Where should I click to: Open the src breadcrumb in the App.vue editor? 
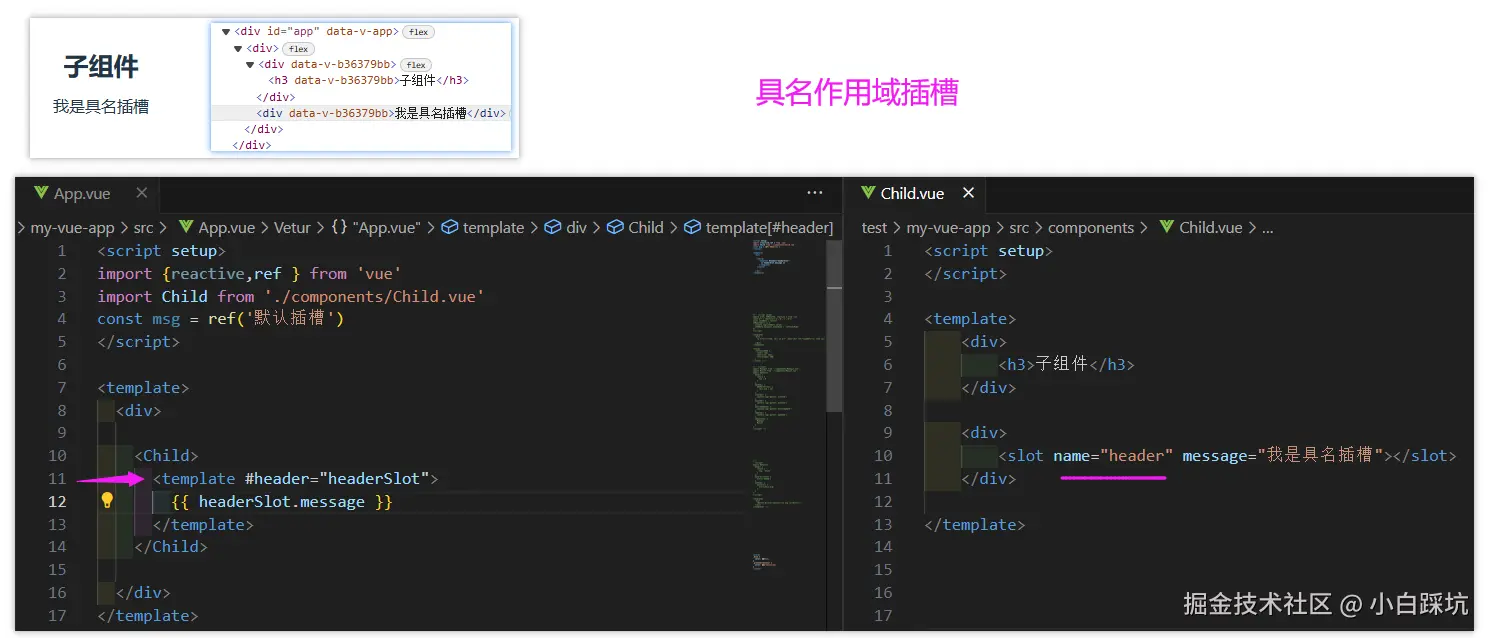click(144, 227)
